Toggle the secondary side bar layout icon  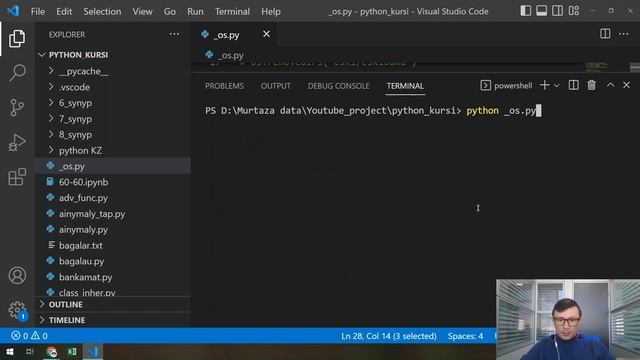click(558, 11)
